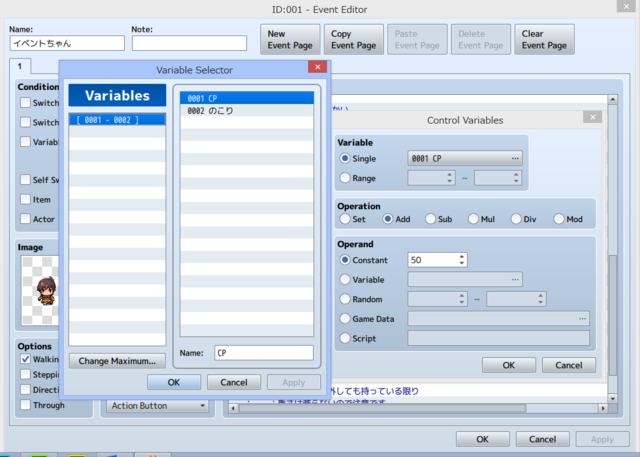This screenshot has width=640, height=457.
Task: Close Variable Selector with red X
Action: 318,67
